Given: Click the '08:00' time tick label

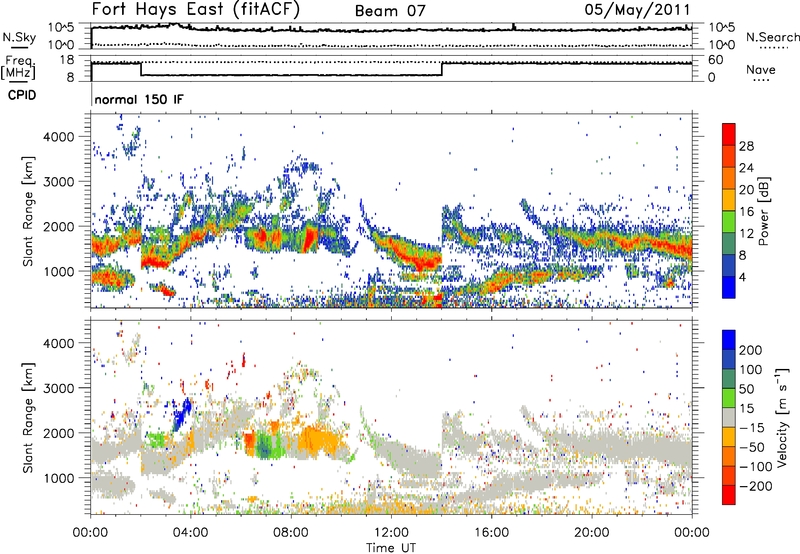Looking at the screenshot, I should (x=291, y=533).
